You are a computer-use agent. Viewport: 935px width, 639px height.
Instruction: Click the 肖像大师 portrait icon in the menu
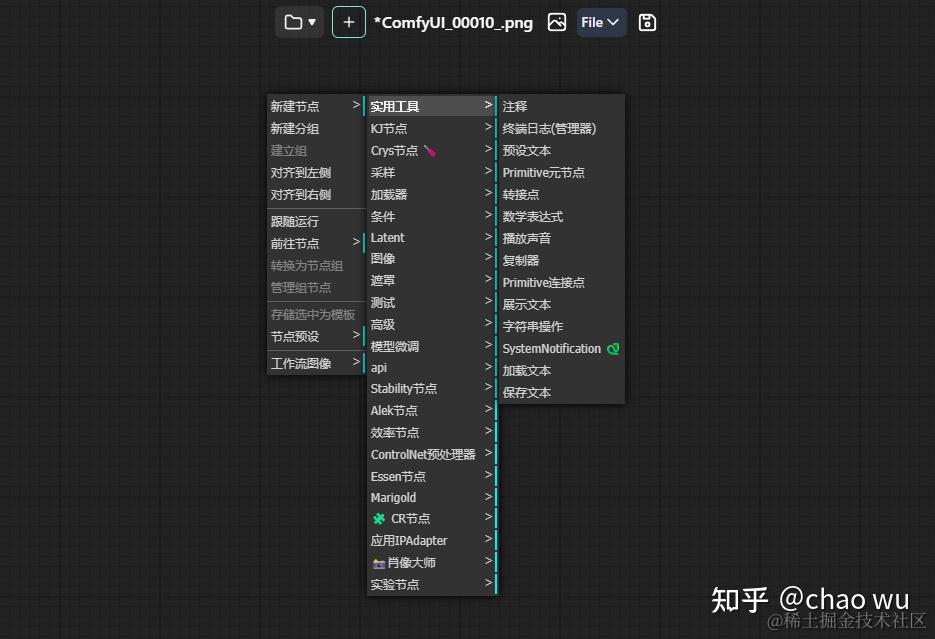(379, 562)
